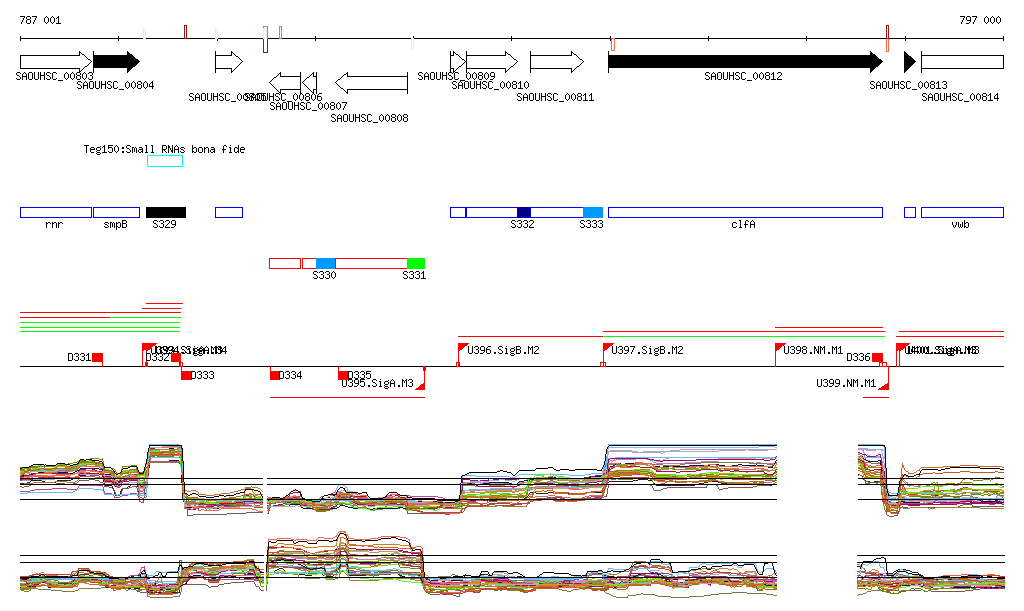Select the D334 terminator marker
This screenshot has width=1024, height=611.
pos(275,374)
